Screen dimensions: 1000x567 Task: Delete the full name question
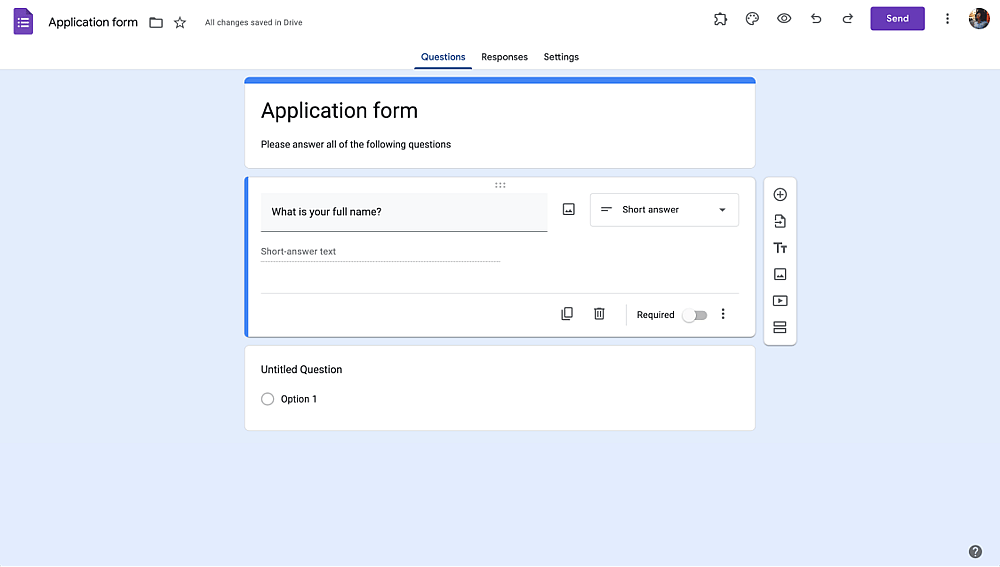tap(599, 314)
